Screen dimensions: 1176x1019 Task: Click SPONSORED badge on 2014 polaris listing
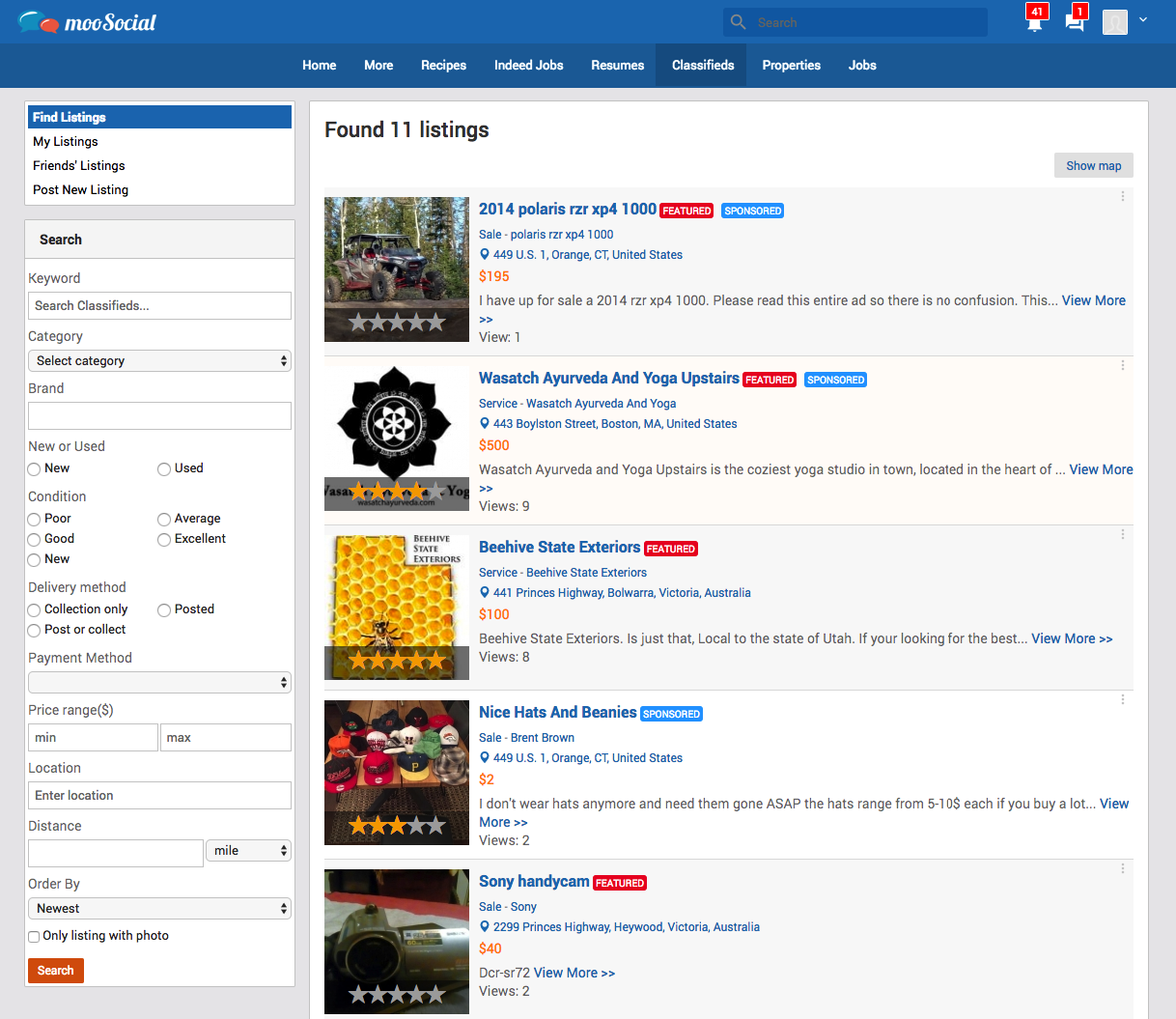753,211
